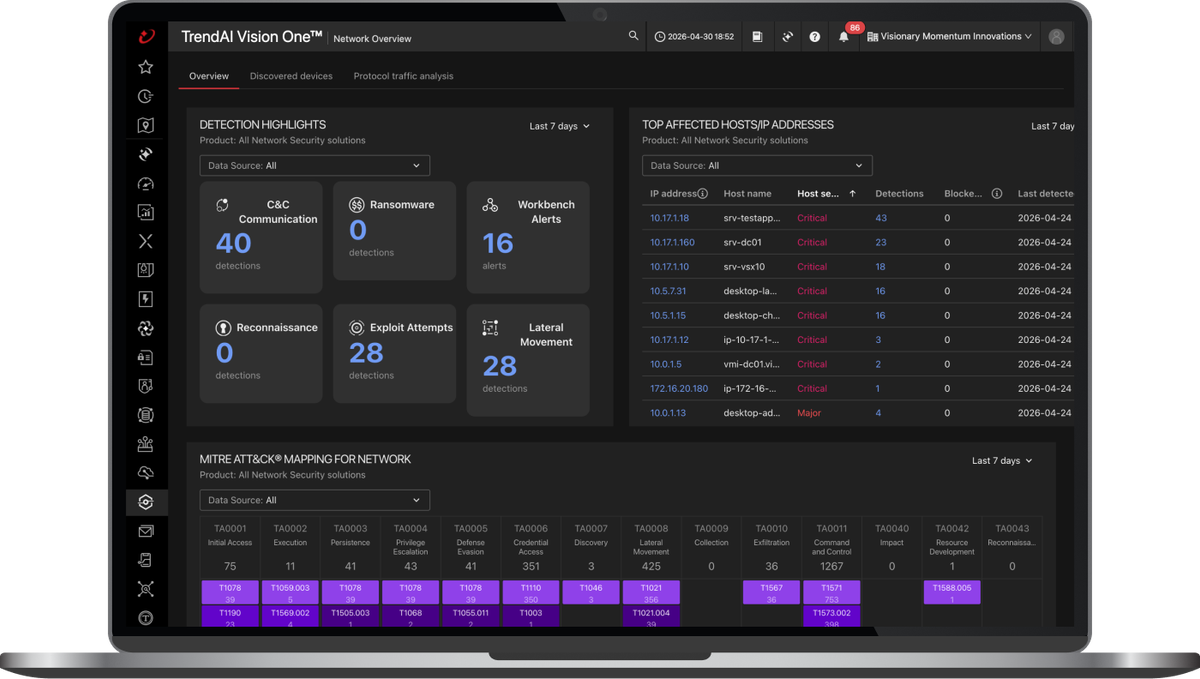Click the T1046 technique cell under Discovery

click(591, 593)
